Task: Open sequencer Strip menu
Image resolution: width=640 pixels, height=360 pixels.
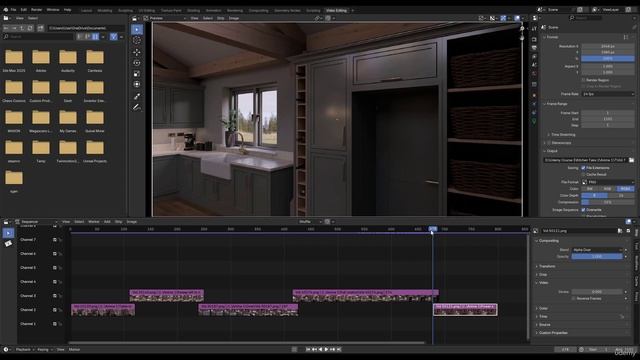Action: 118,222
